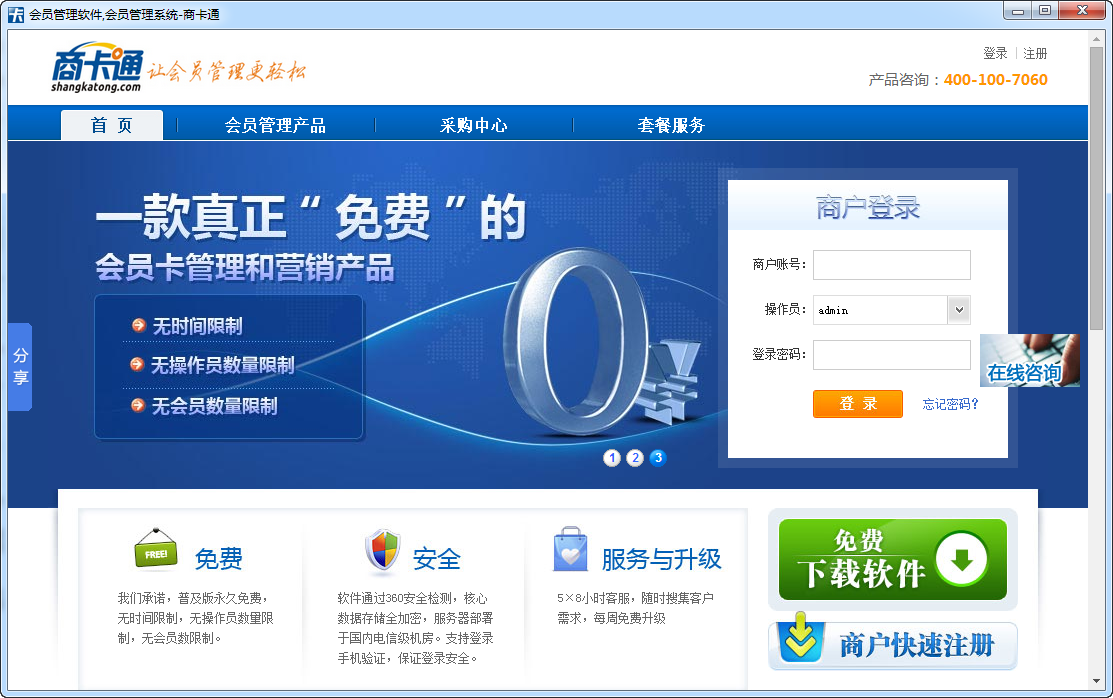1113x698 pixels.
Task: Click the orange 登录 login button
Action: (857, 404)
